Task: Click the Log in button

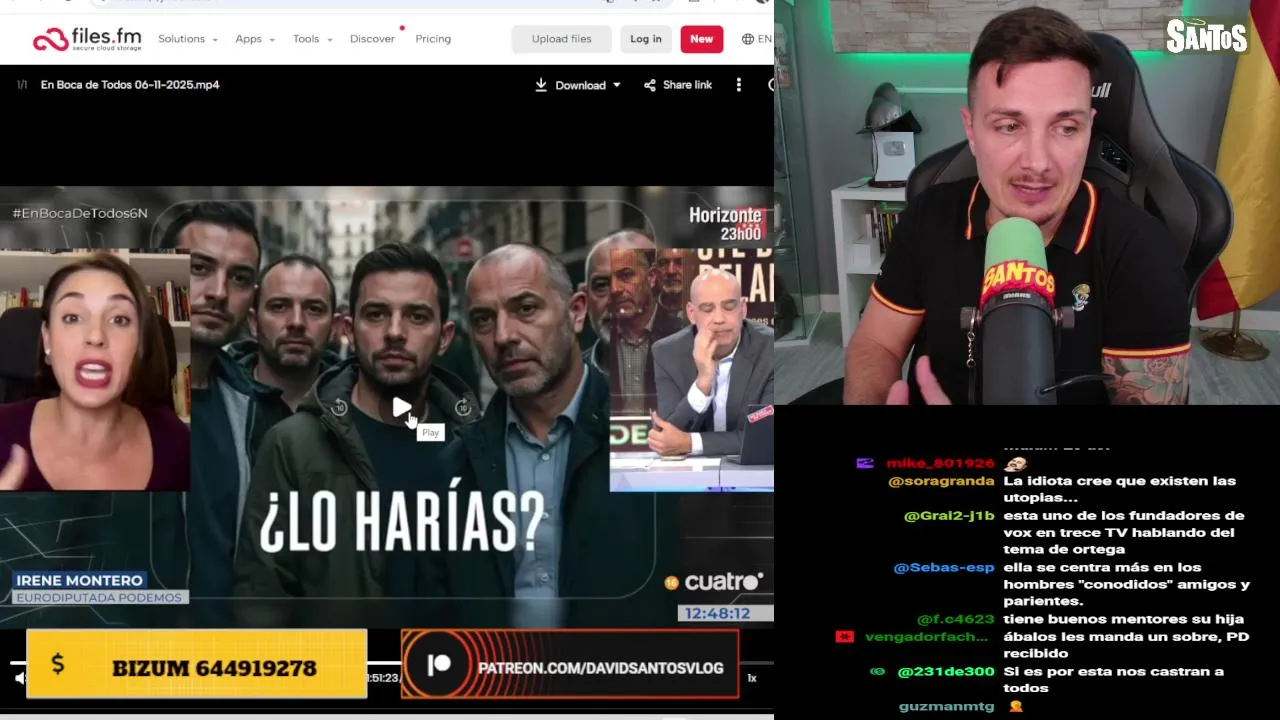Action: (646, 39)
